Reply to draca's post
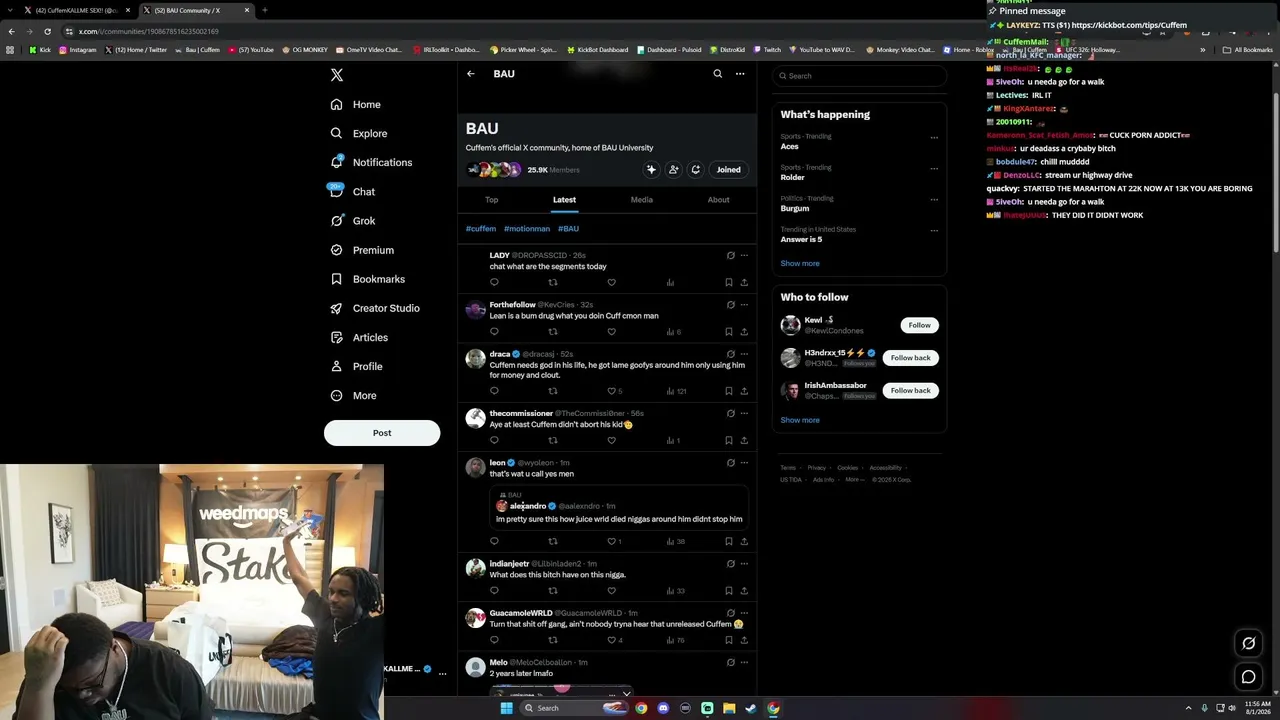Viewport: 1280px width, 720px height. click(x=494, y=391)
